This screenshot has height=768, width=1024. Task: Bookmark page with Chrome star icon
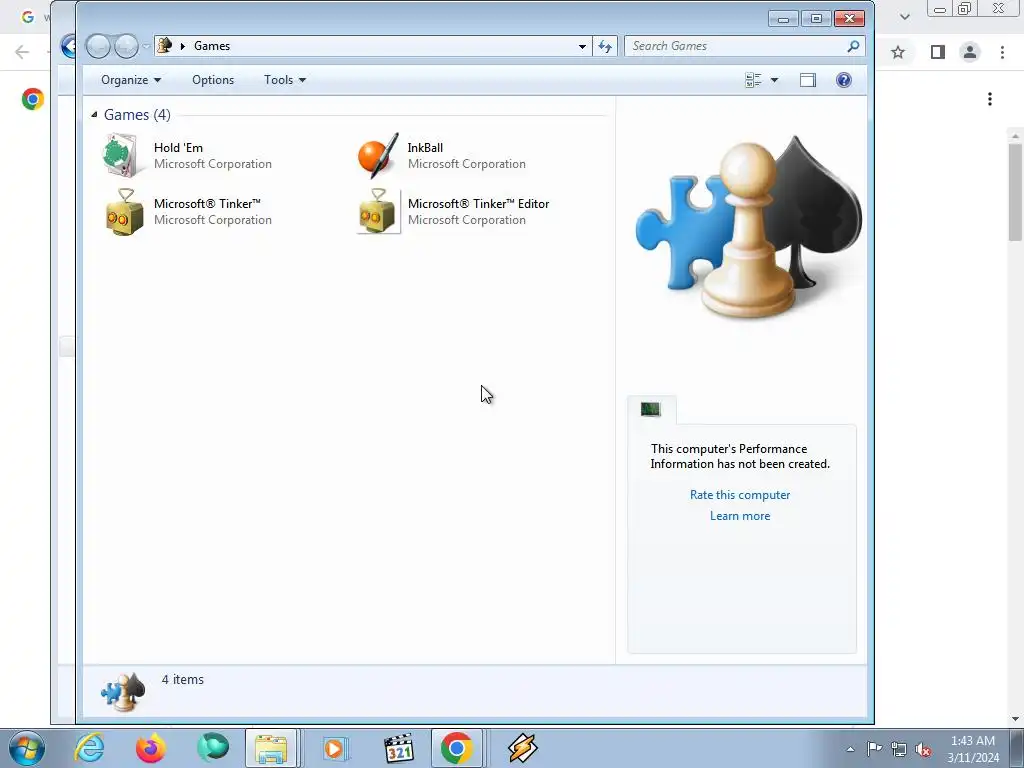tap(898, 52)
